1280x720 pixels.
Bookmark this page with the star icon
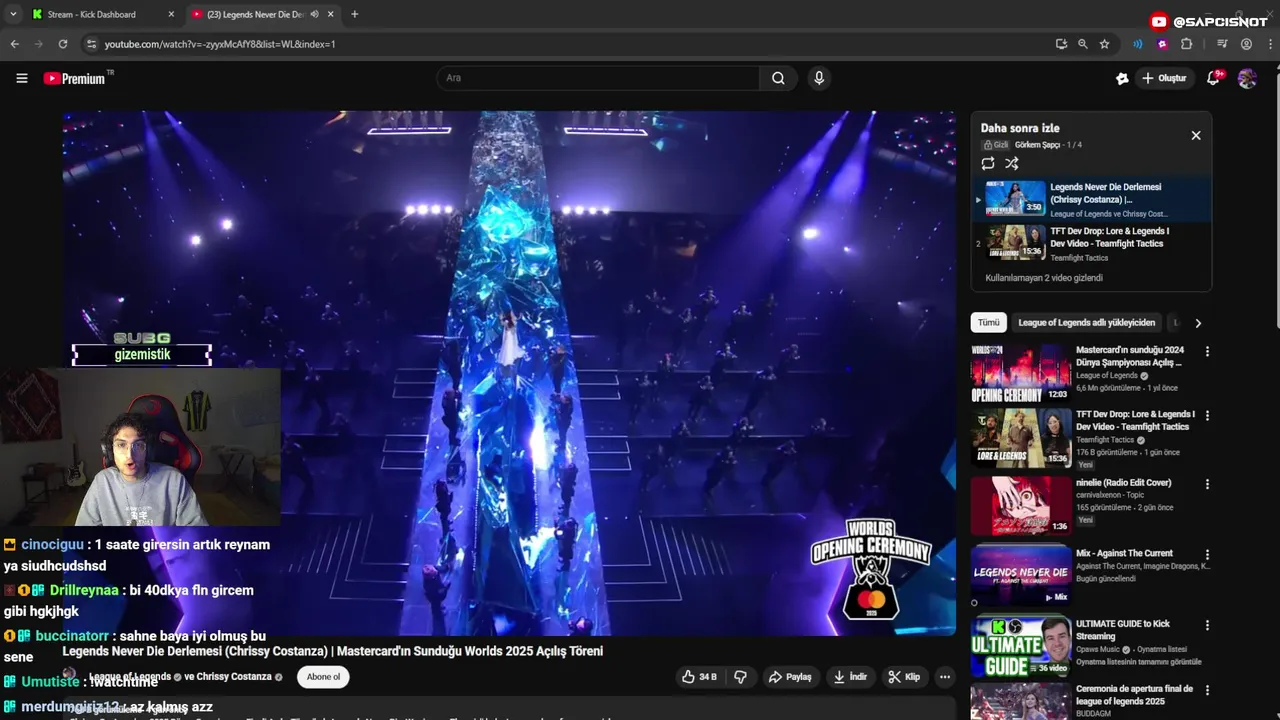tap(1104, 44)
